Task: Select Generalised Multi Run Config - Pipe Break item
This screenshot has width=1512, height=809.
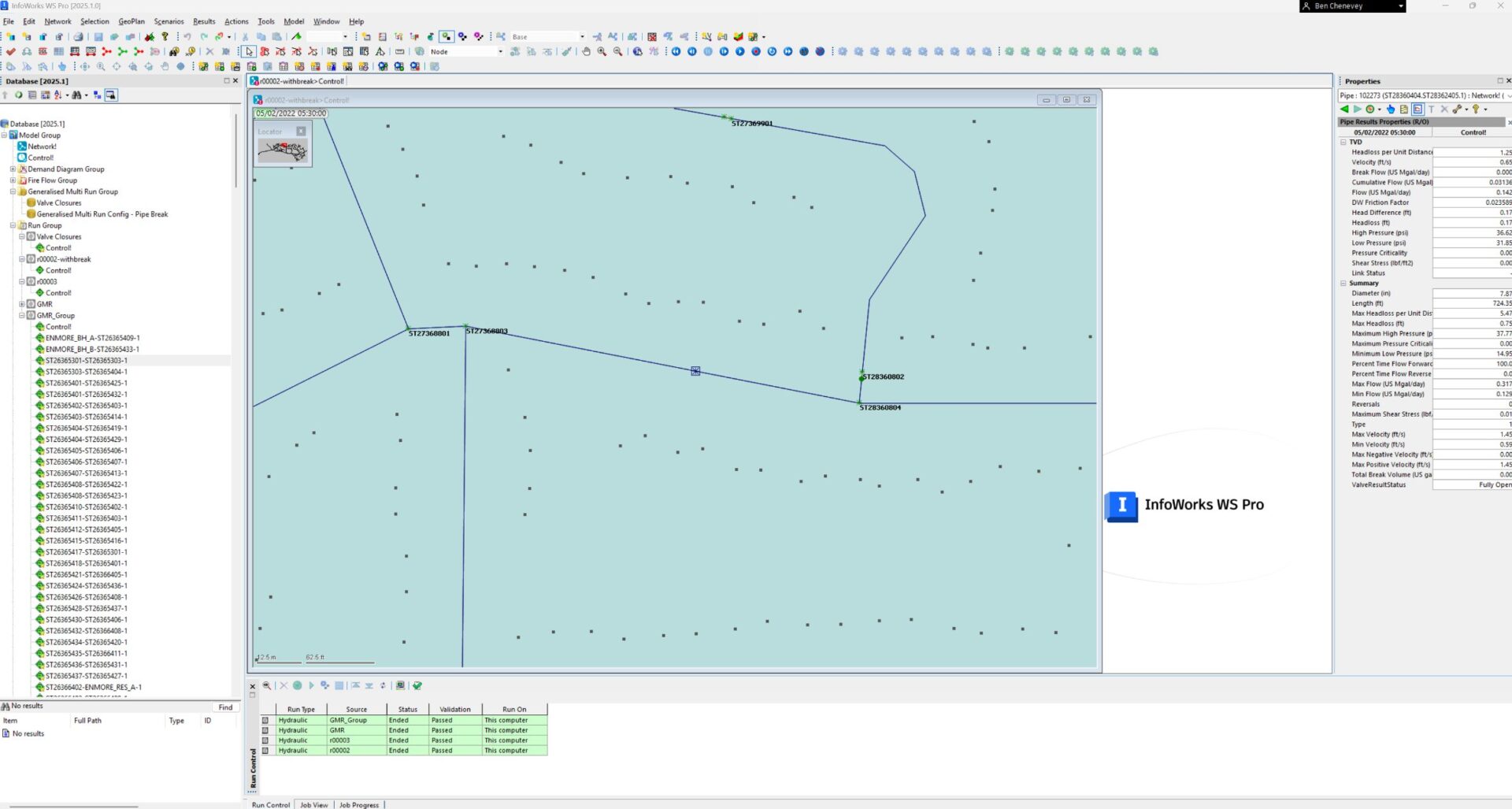Action: tap(102, 214)
